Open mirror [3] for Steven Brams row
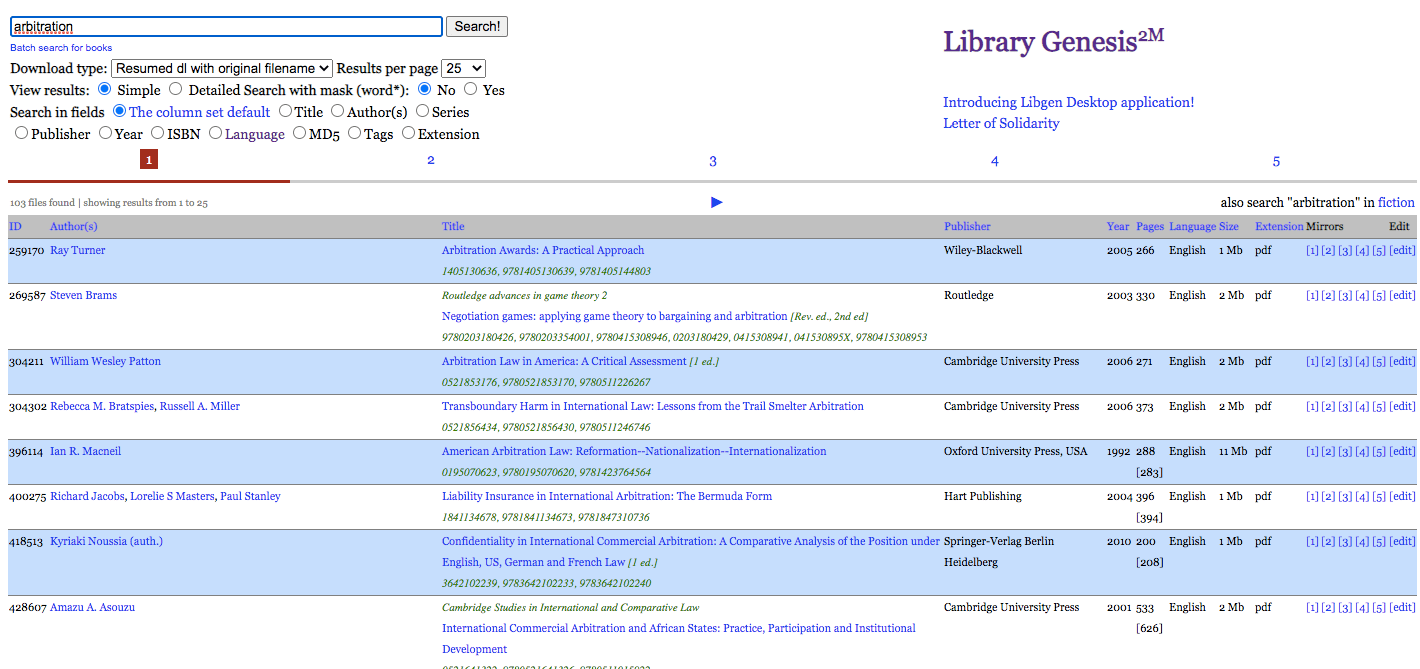1420x669 pixels. pyautogui.click(x=1345, y=295)
